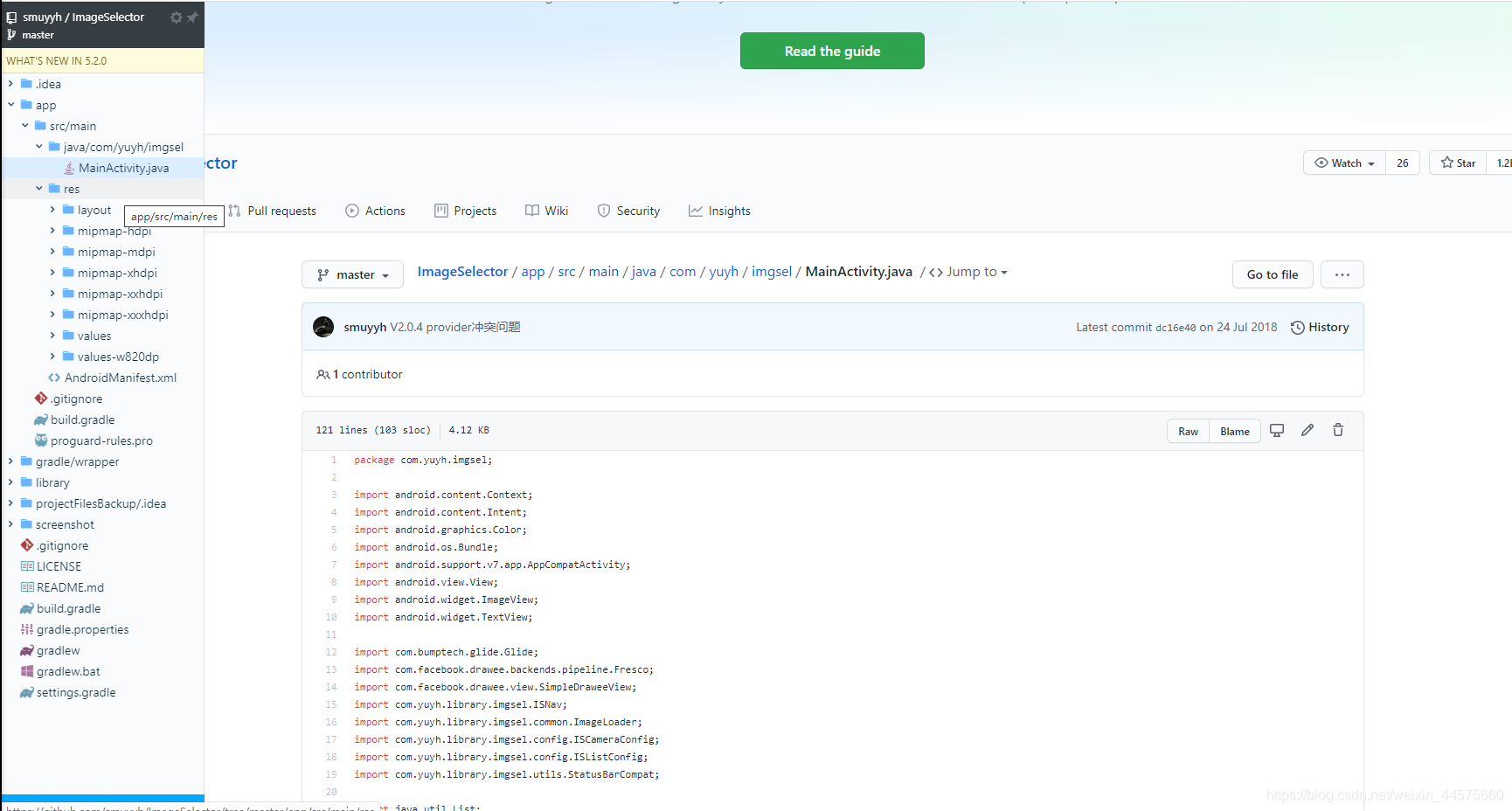Click the gradlew.bat windows icon
Screen dimensions: 1512x811
[27, 671]
